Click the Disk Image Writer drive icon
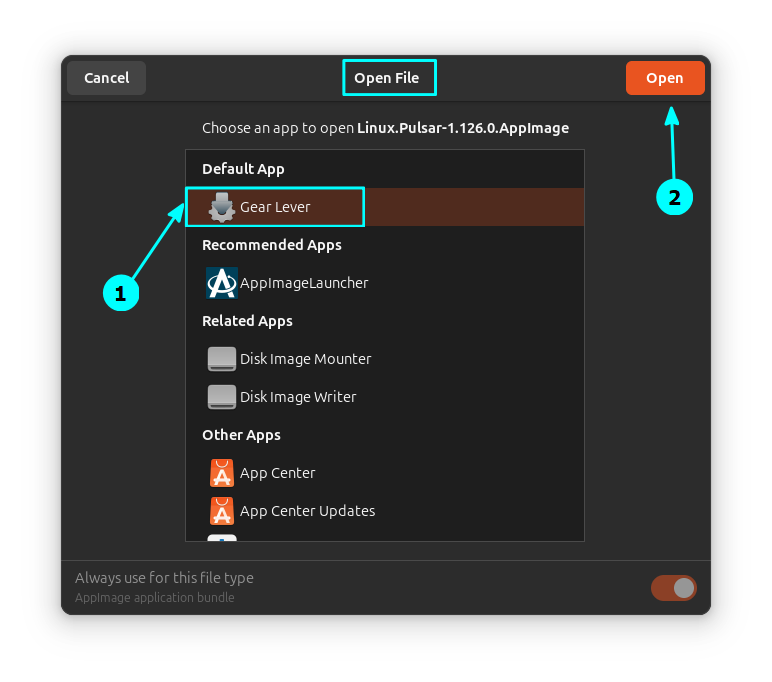 point(221,397)
